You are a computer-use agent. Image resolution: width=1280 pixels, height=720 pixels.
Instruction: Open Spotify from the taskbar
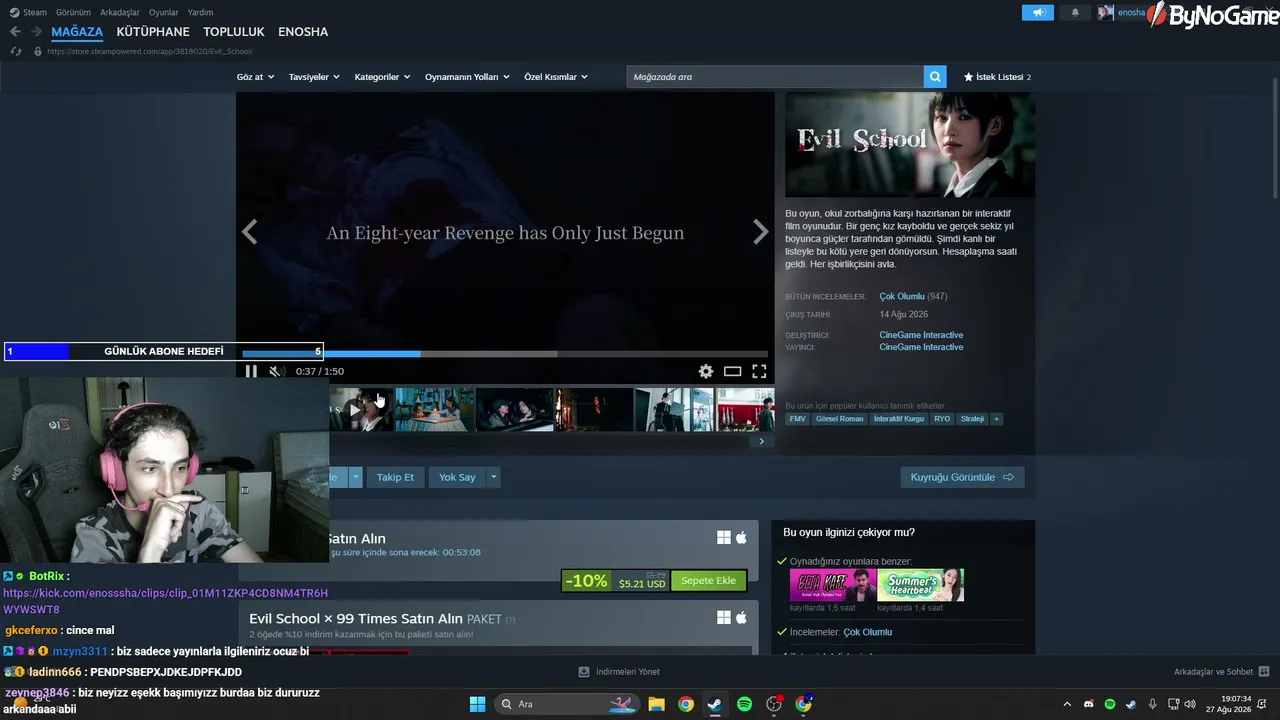click(744, 704)
